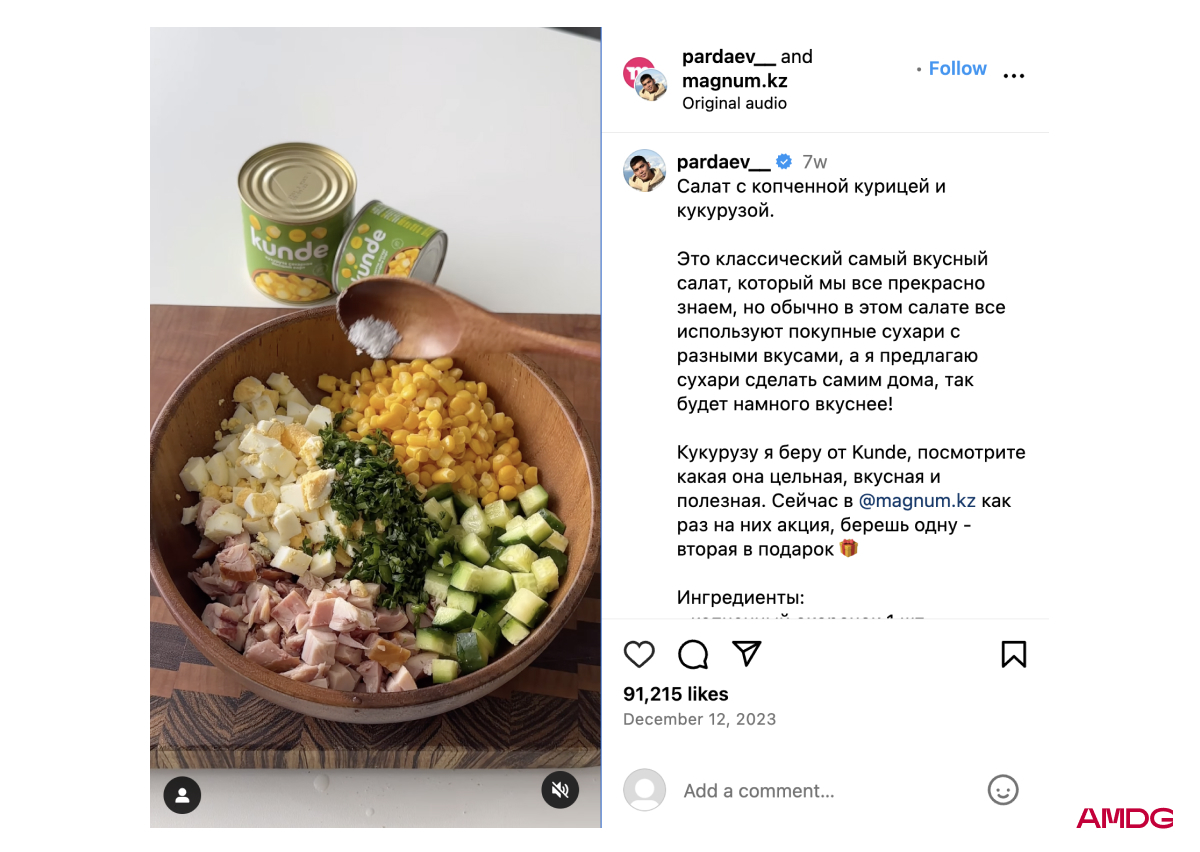Click the Original audio link
This screenshot has width=1200, height=852.
(x=734, y=103)
